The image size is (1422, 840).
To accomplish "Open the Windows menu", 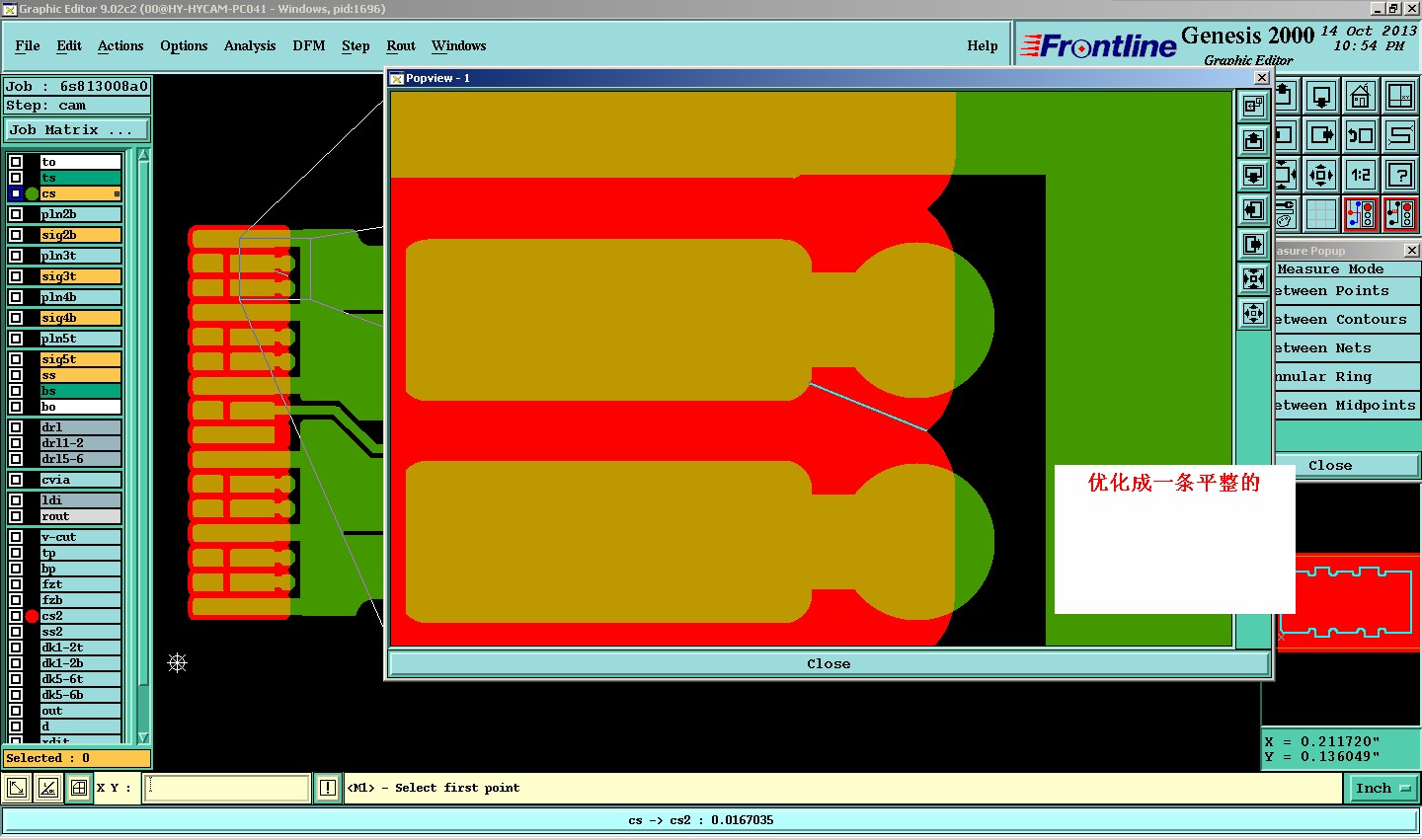I will coord(459,45).
